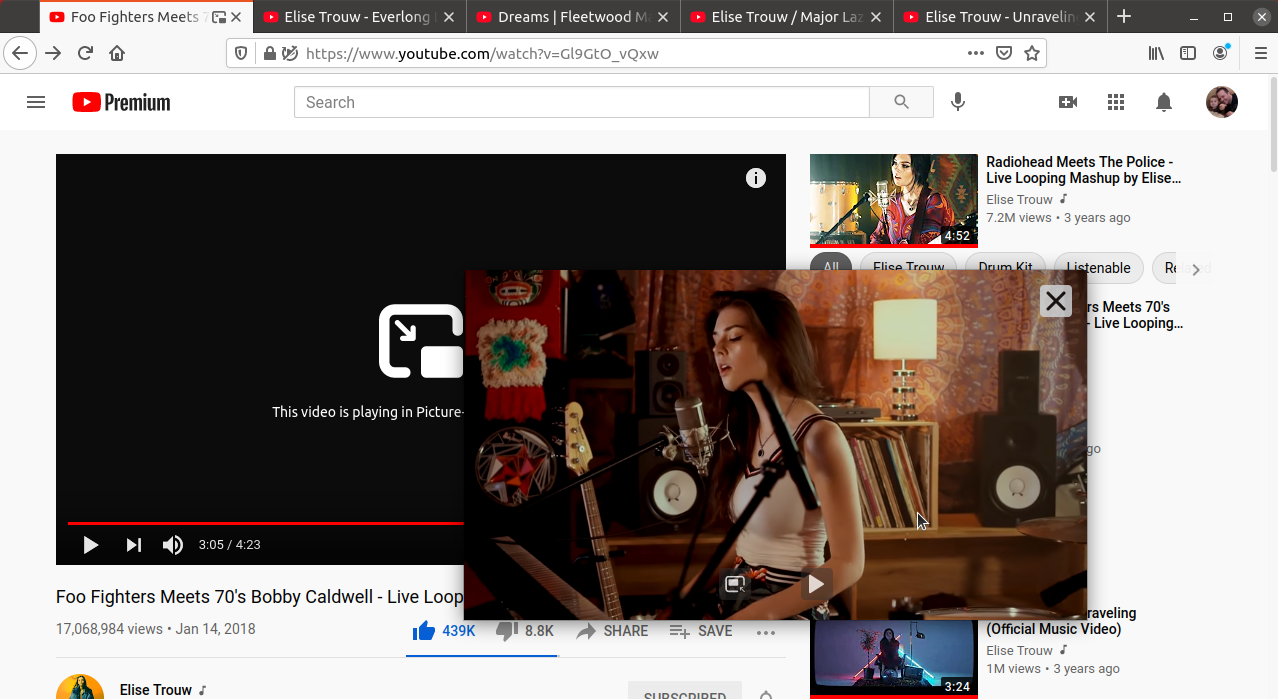Viewport: 1278px width, 699px height.
Task: Open the Elise Trouw channel link
Action: [156, 689]
